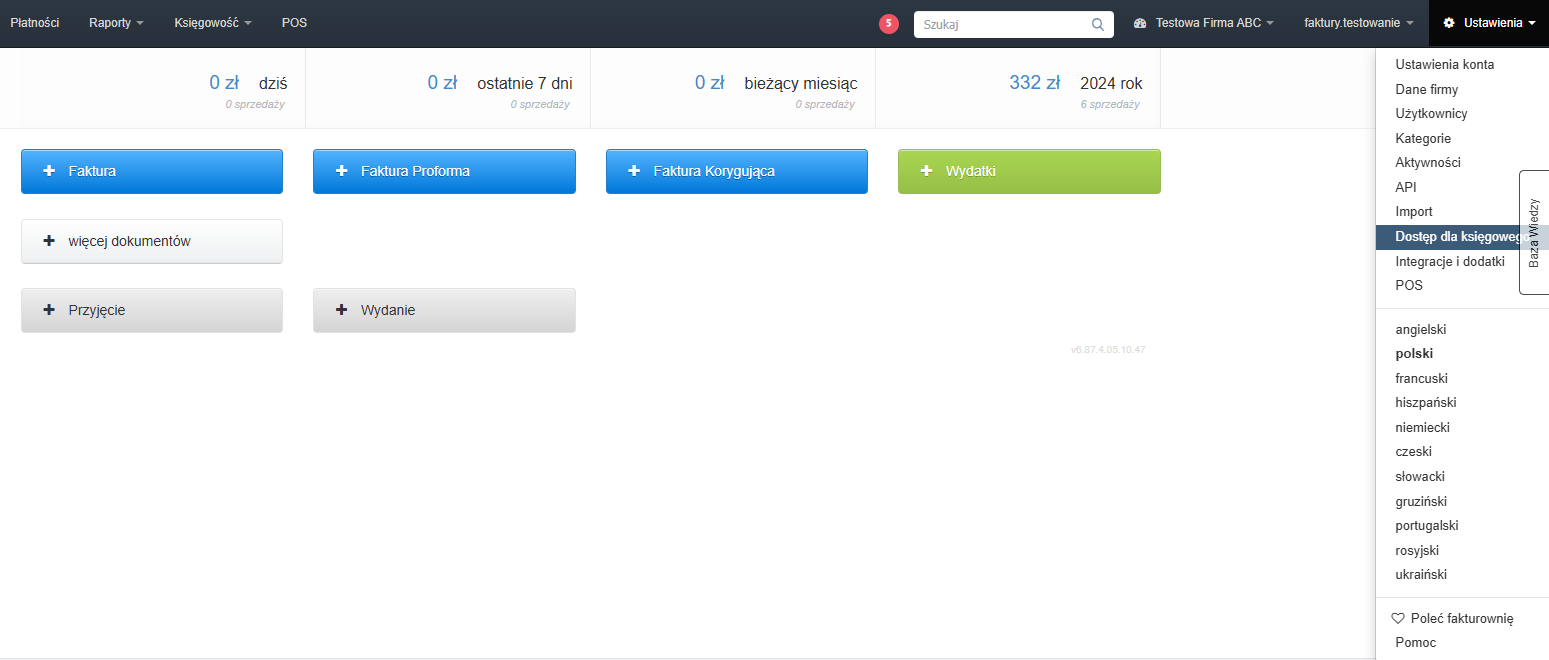Image resolution: width=1549 pixels, height=660 pixels.
Task: Open Integracje i dodatki entry
Action: tap(1449, 260)
